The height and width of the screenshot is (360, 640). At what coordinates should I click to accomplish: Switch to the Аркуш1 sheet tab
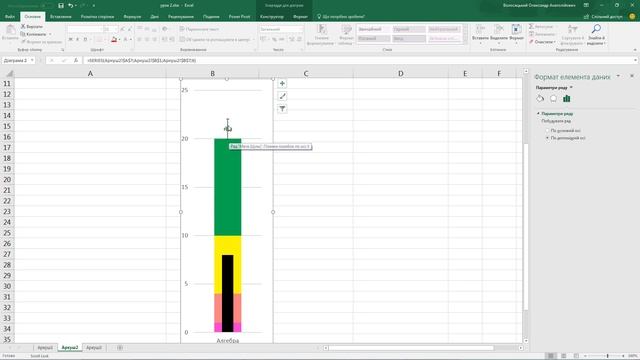(45, 348)
